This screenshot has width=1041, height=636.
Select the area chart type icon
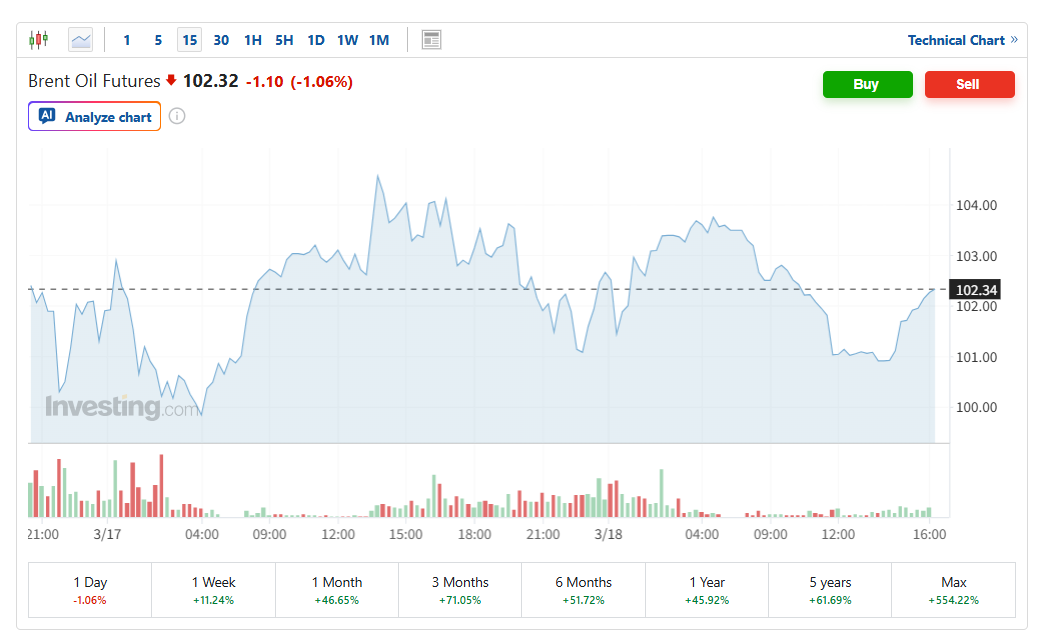(x=80, y=40)
